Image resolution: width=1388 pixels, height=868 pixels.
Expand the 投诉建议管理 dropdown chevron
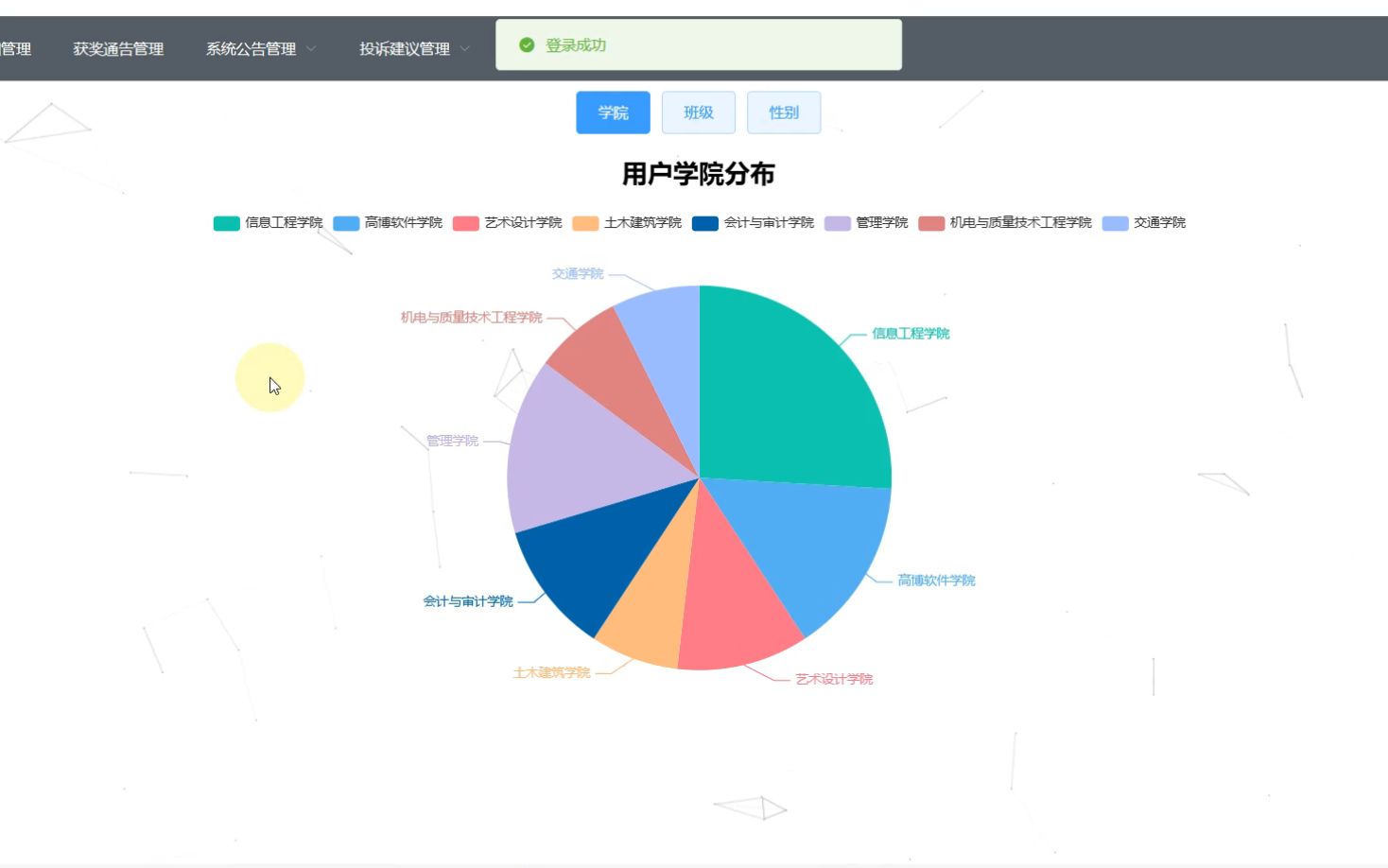click(464, 49)
